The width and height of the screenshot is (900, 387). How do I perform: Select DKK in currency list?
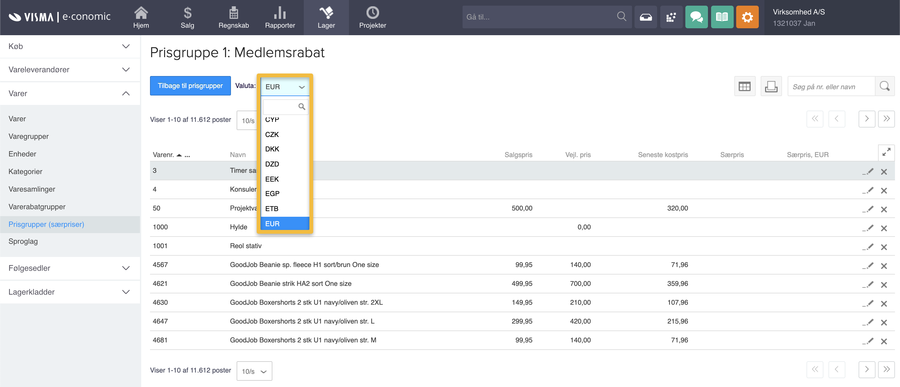(x=285, y=149)
